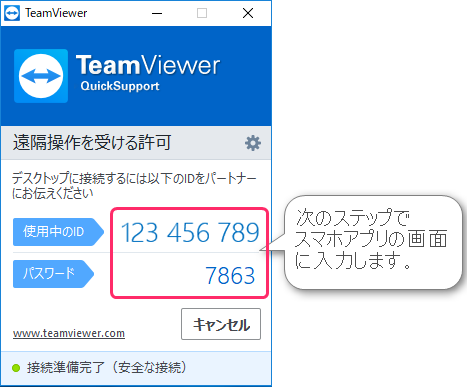
Task: Click the 使用中のID label tag
Action: (x=58, y=232)
